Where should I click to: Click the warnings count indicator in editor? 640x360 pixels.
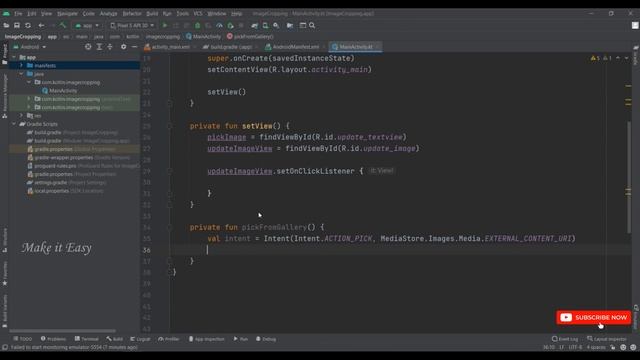coord(595,58)
